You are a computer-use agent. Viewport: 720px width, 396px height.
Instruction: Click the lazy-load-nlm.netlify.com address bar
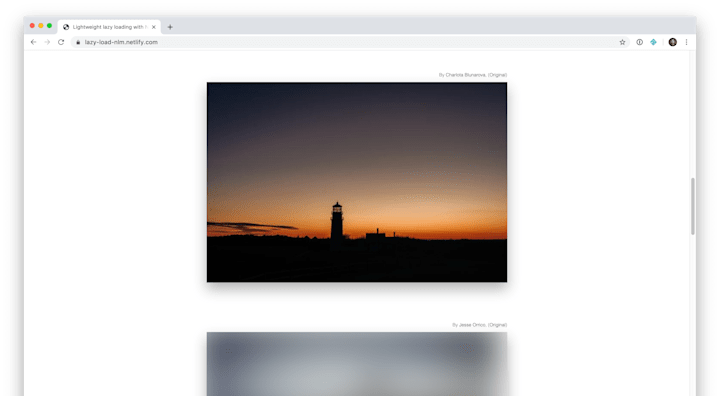click(x=349, y=42)
